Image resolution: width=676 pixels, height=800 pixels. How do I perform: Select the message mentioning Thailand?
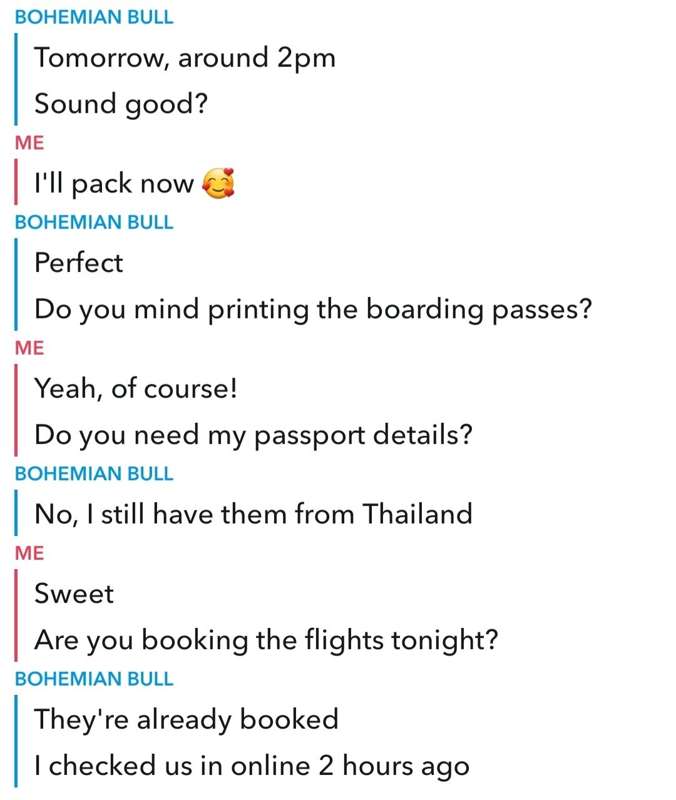coord(253,514)
